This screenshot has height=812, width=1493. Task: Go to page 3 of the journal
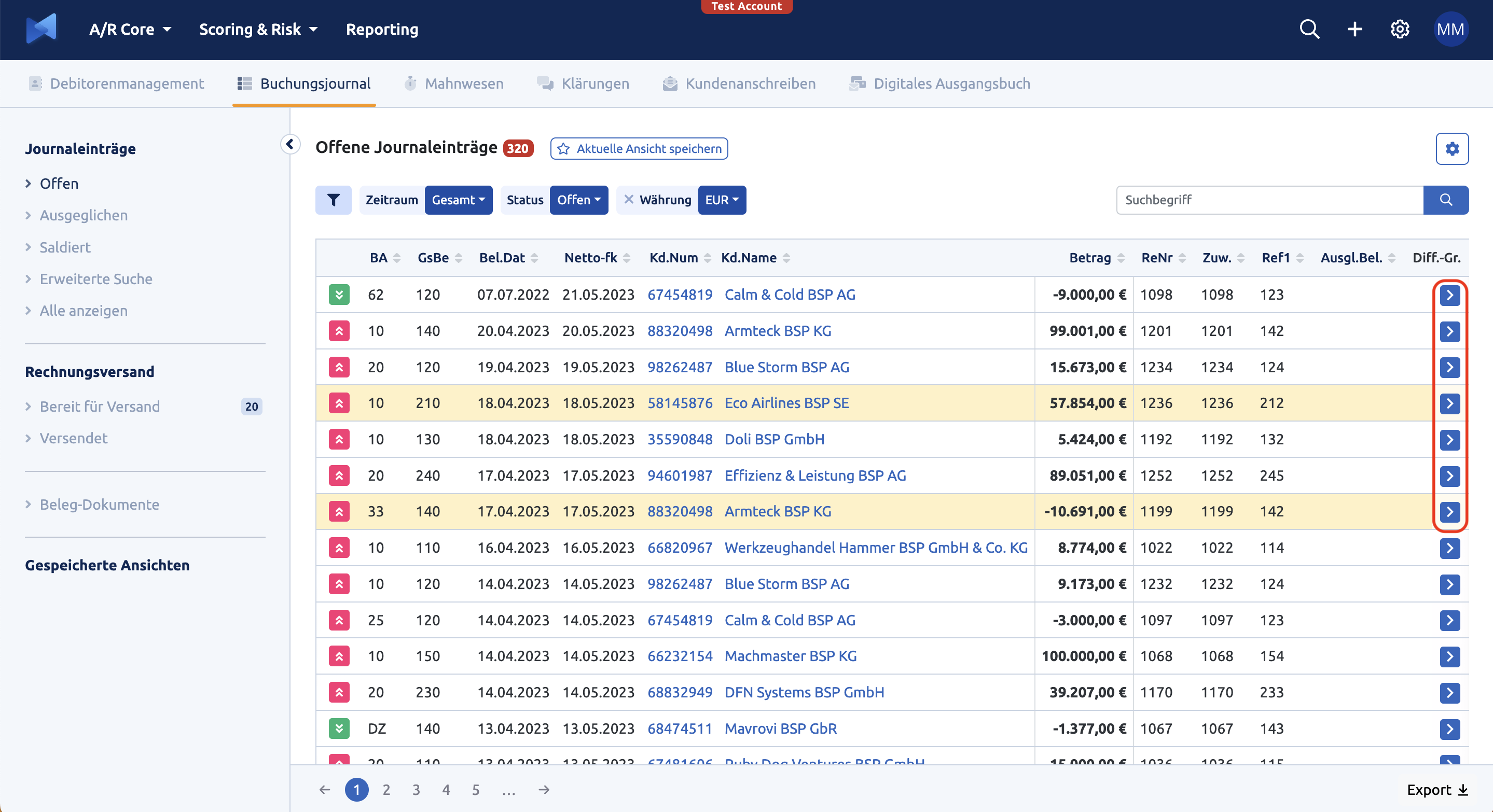[x=416, y=790]
